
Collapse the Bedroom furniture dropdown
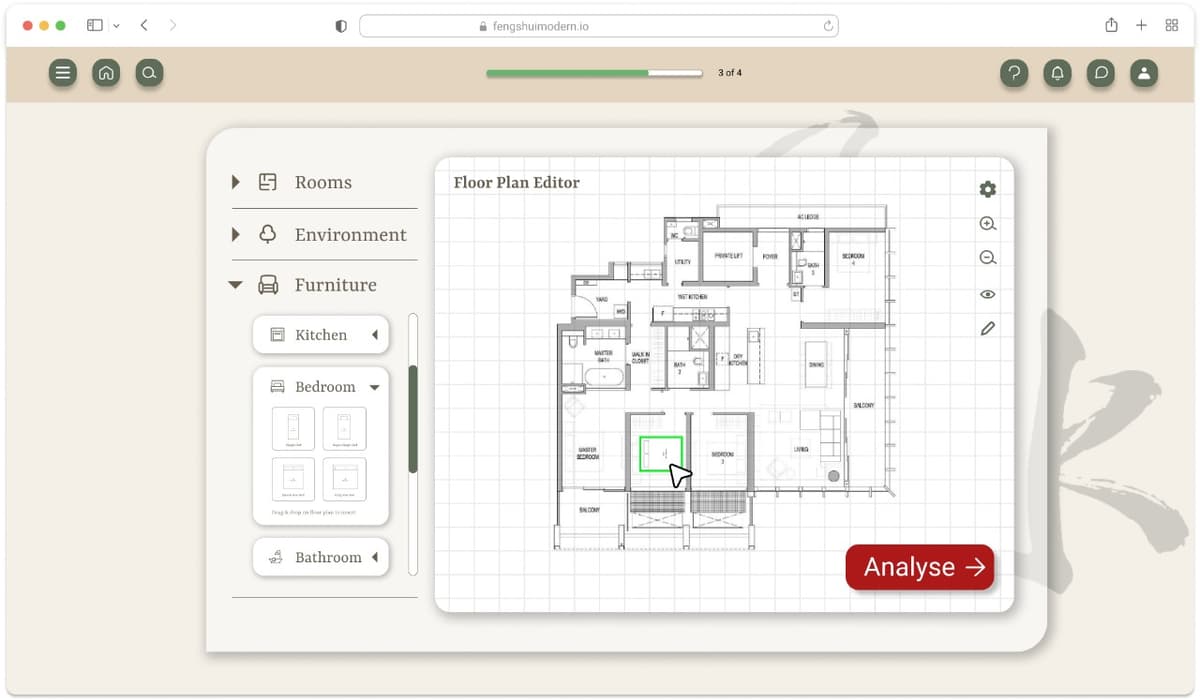click(x=374, y=386)
